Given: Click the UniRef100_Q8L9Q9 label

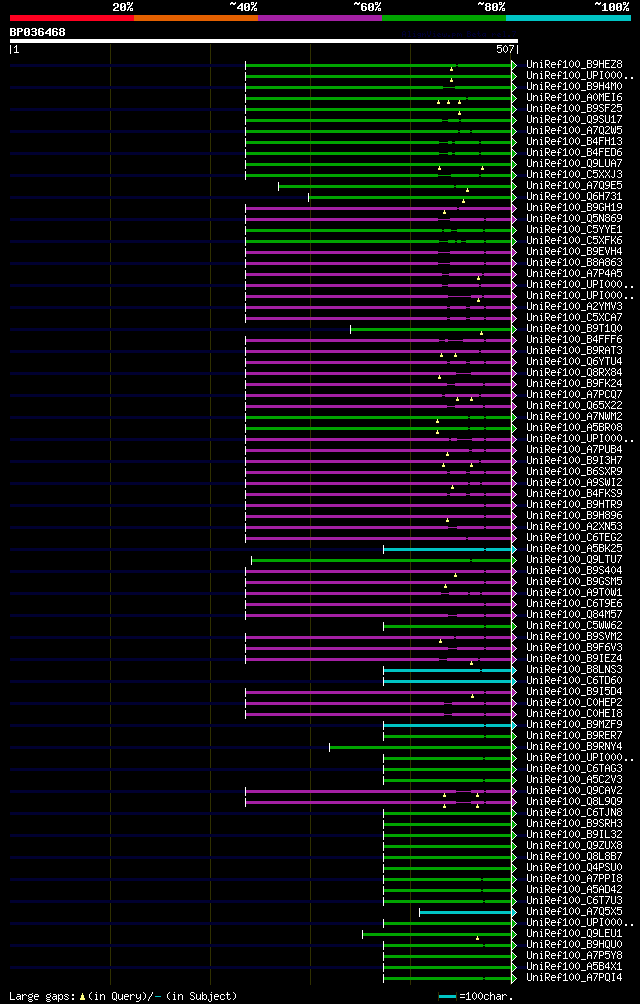Looking at the screenshot, I should (574, 802).
